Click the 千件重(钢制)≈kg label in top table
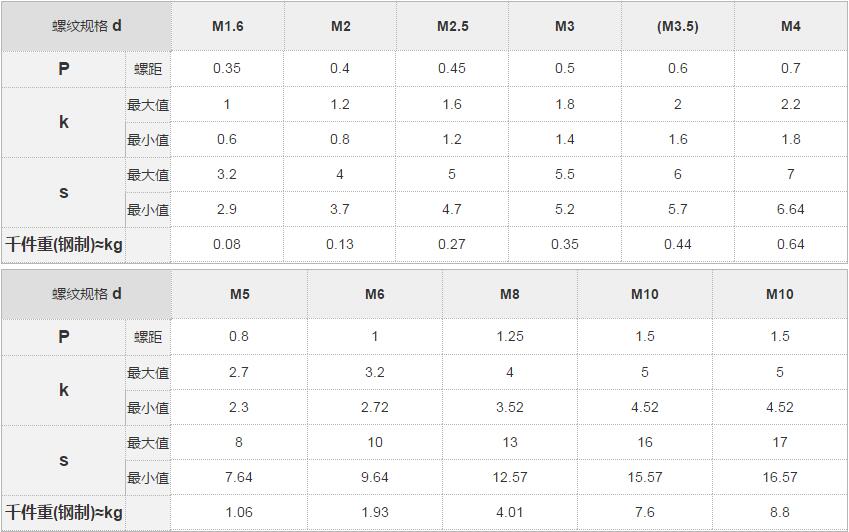Viewport: 849px width, 532px height. (x=64, y=245)
